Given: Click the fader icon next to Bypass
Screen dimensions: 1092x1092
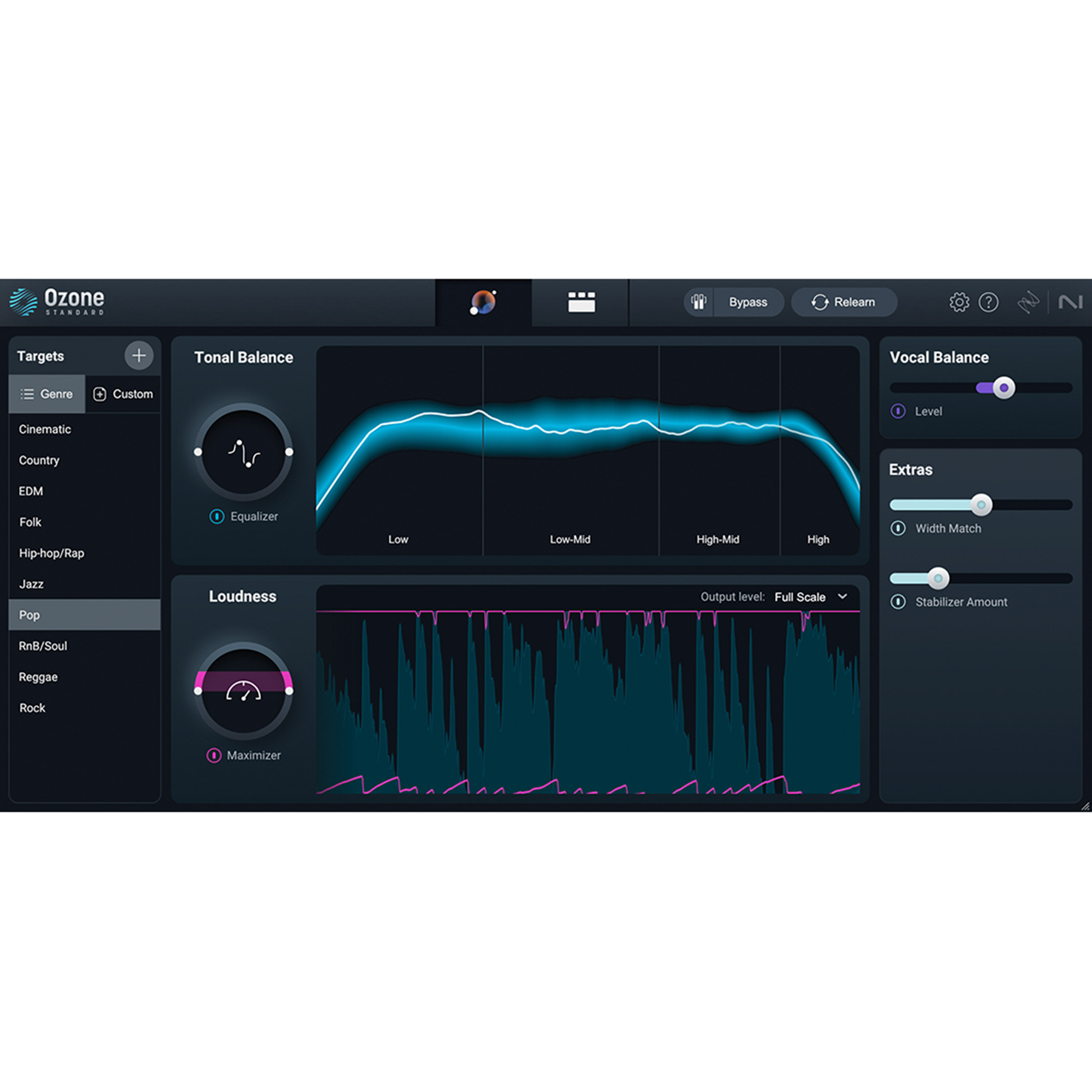Looking at the screenshot, I should (699, 302).
